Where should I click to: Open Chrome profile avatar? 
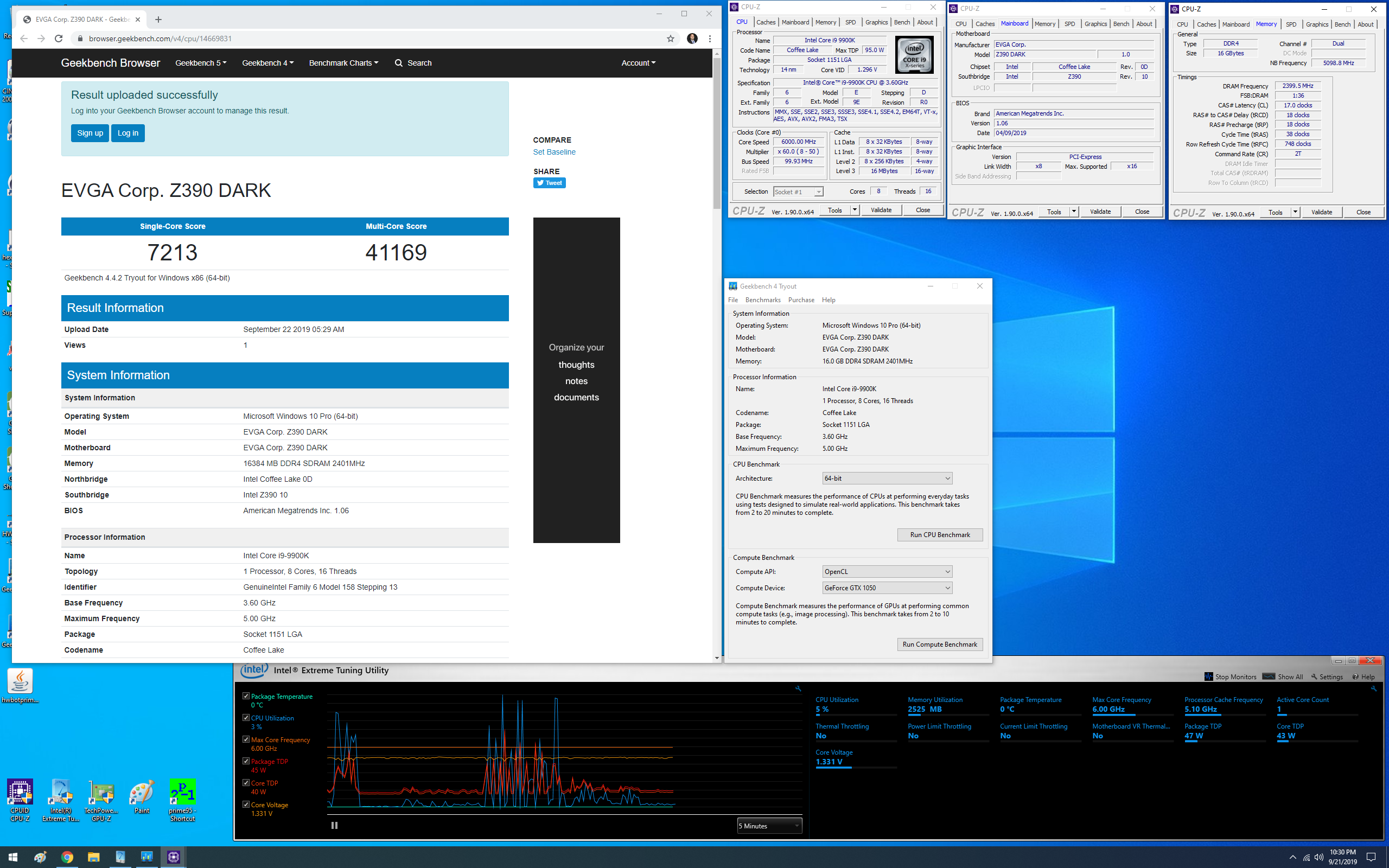click(x=692, y=39)
